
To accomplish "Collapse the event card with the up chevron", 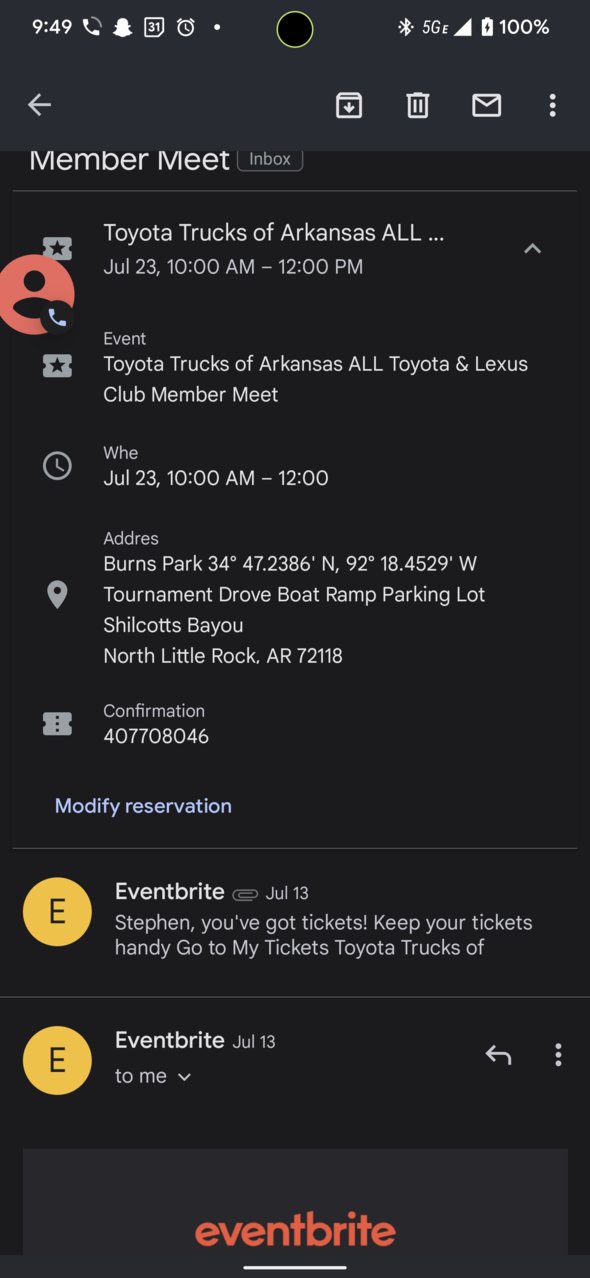I will [x=533, y=249].
